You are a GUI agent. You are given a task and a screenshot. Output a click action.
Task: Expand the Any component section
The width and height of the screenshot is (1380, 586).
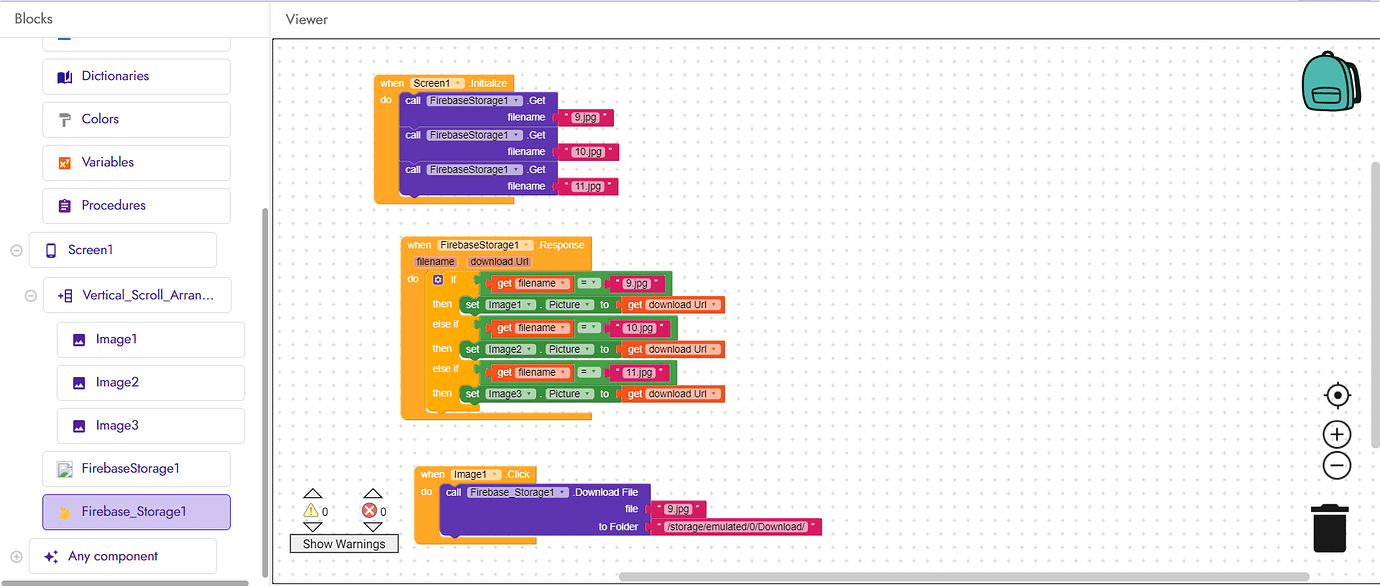tap(16, 556)
